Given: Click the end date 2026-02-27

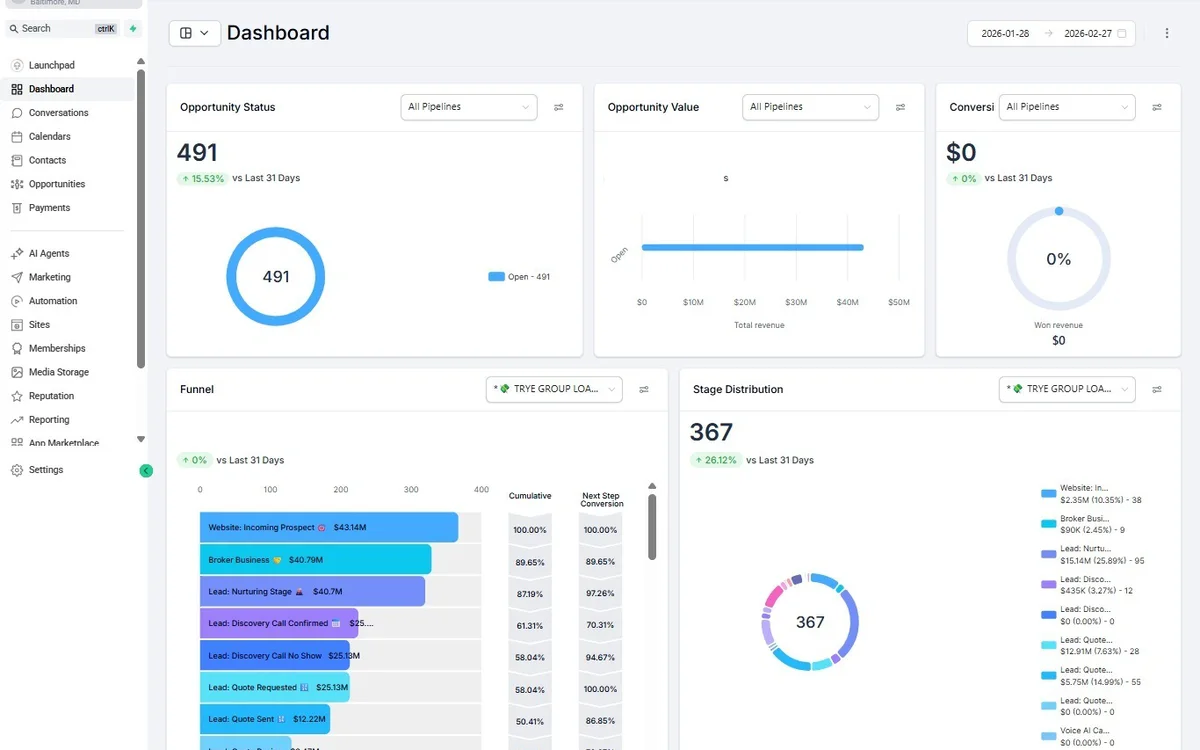Looking at the screenshot, I should (1088, 33).
